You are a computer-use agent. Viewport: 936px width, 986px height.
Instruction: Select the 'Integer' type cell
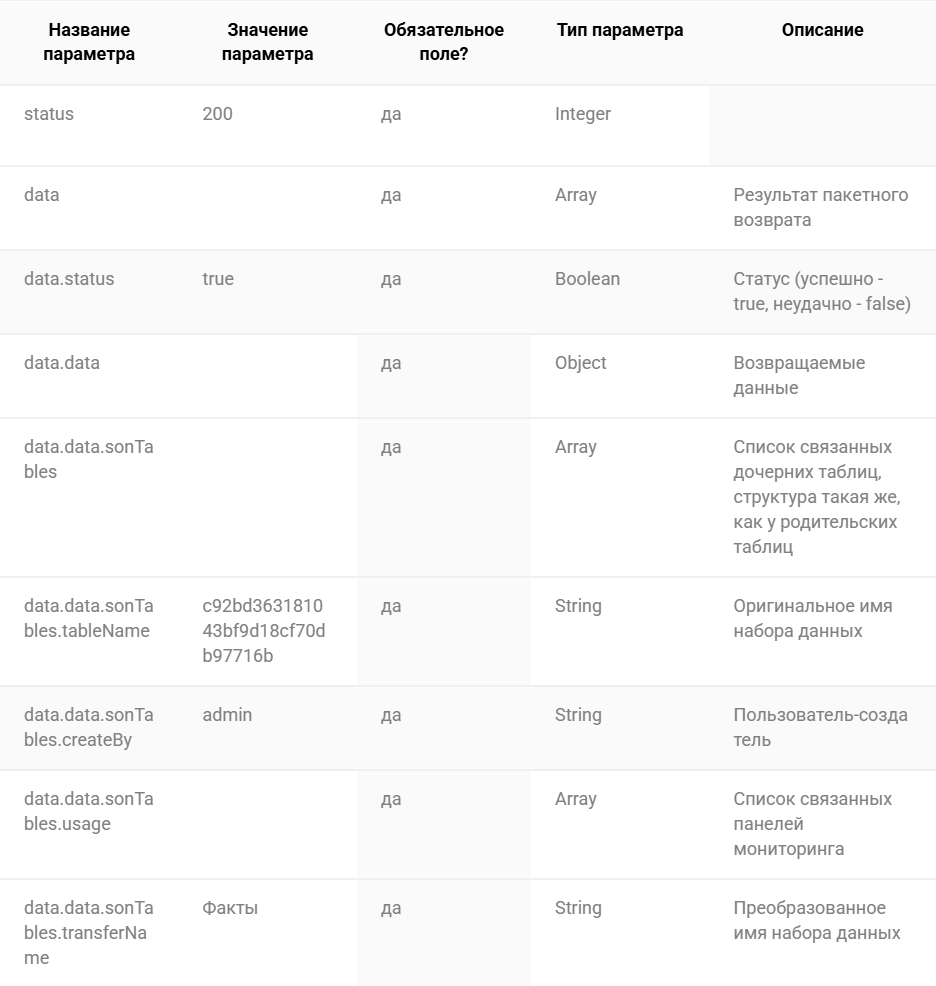pyautogui.click(x=582, y=114)
